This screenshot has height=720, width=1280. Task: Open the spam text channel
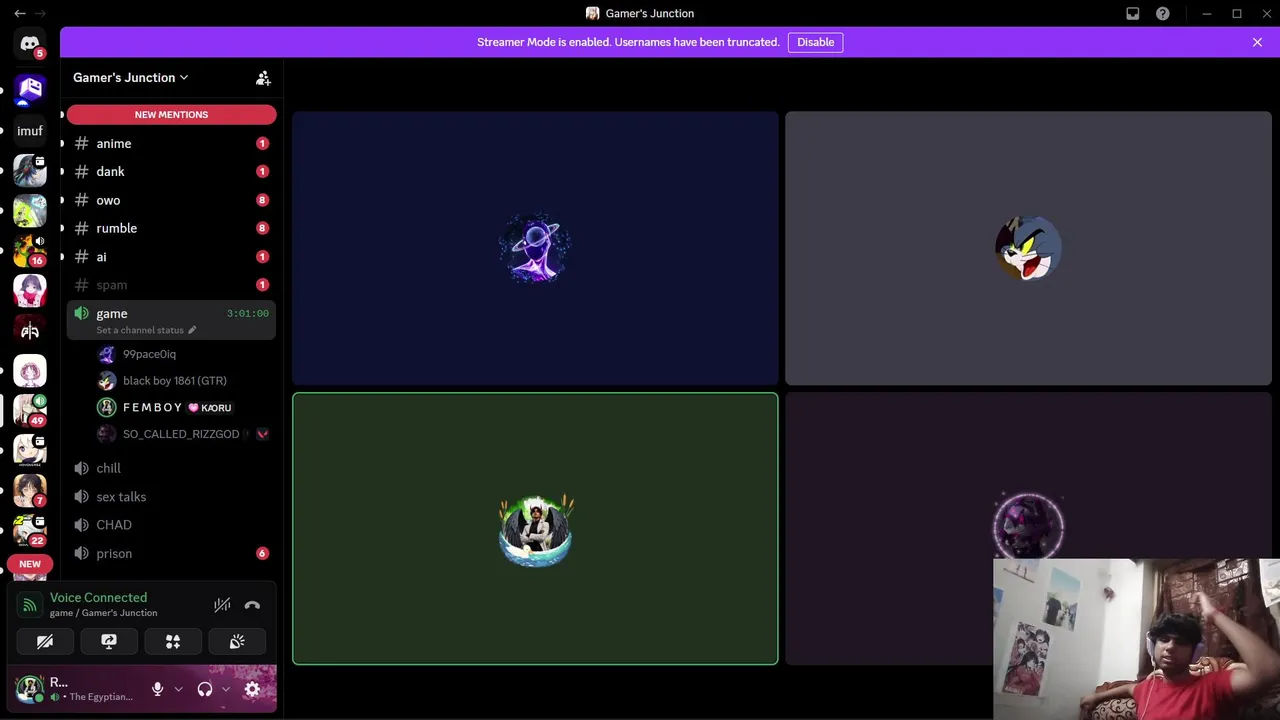tap(171, 285)
